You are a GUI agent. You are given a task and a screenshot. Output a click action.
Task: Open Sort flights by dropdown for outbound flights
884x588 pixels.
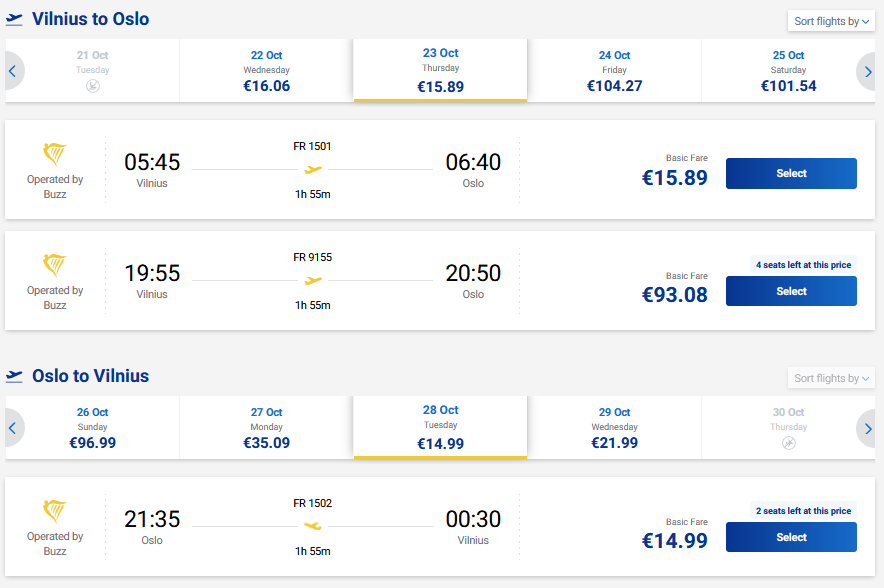pos(832,21)
